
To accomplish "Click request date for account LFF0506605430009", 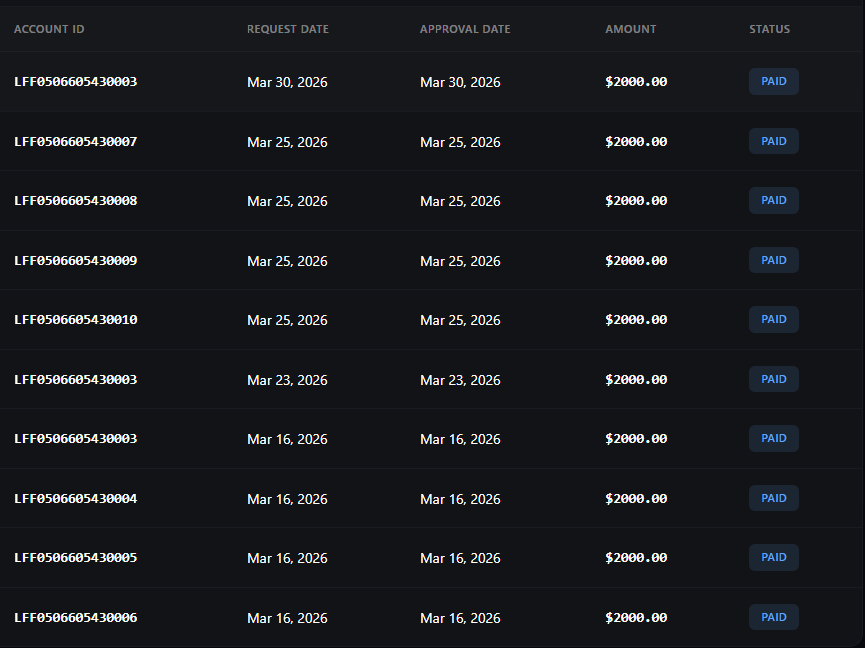I will pos(287,261).
